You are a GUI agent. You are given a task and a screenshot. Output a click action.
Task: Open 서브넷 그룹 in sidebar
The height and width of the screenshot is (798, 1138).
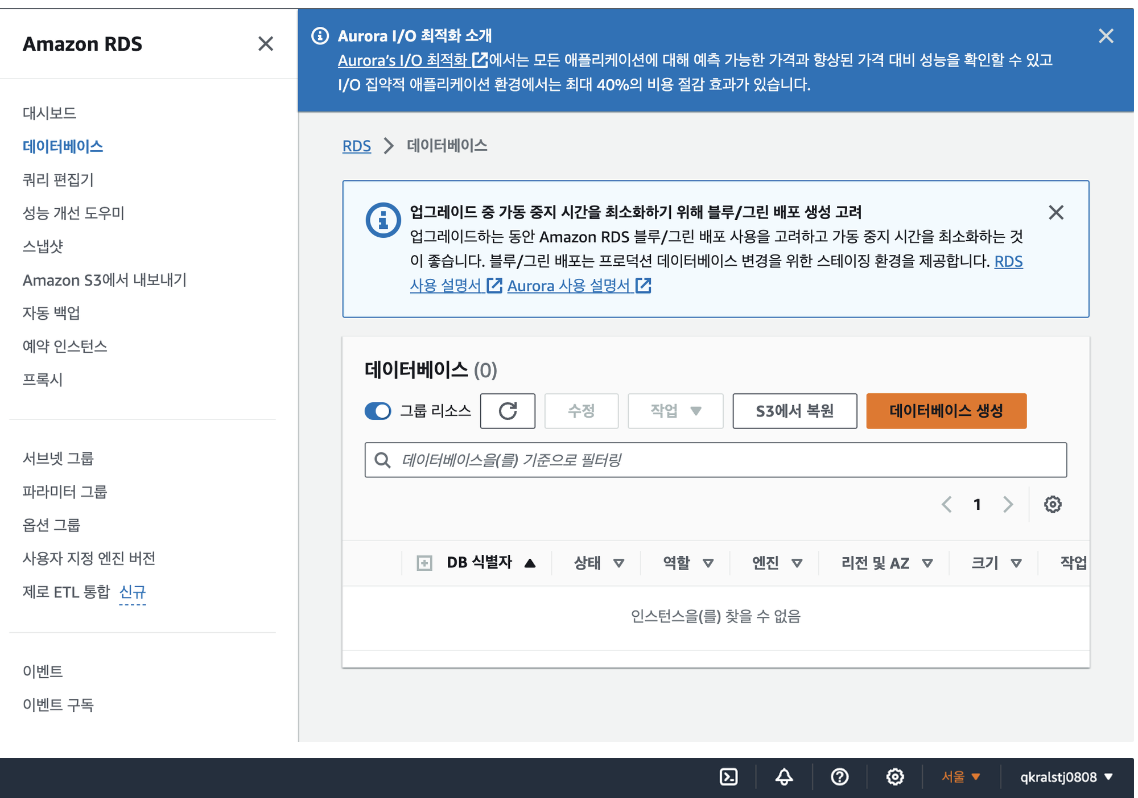click(x=58, y=458)
